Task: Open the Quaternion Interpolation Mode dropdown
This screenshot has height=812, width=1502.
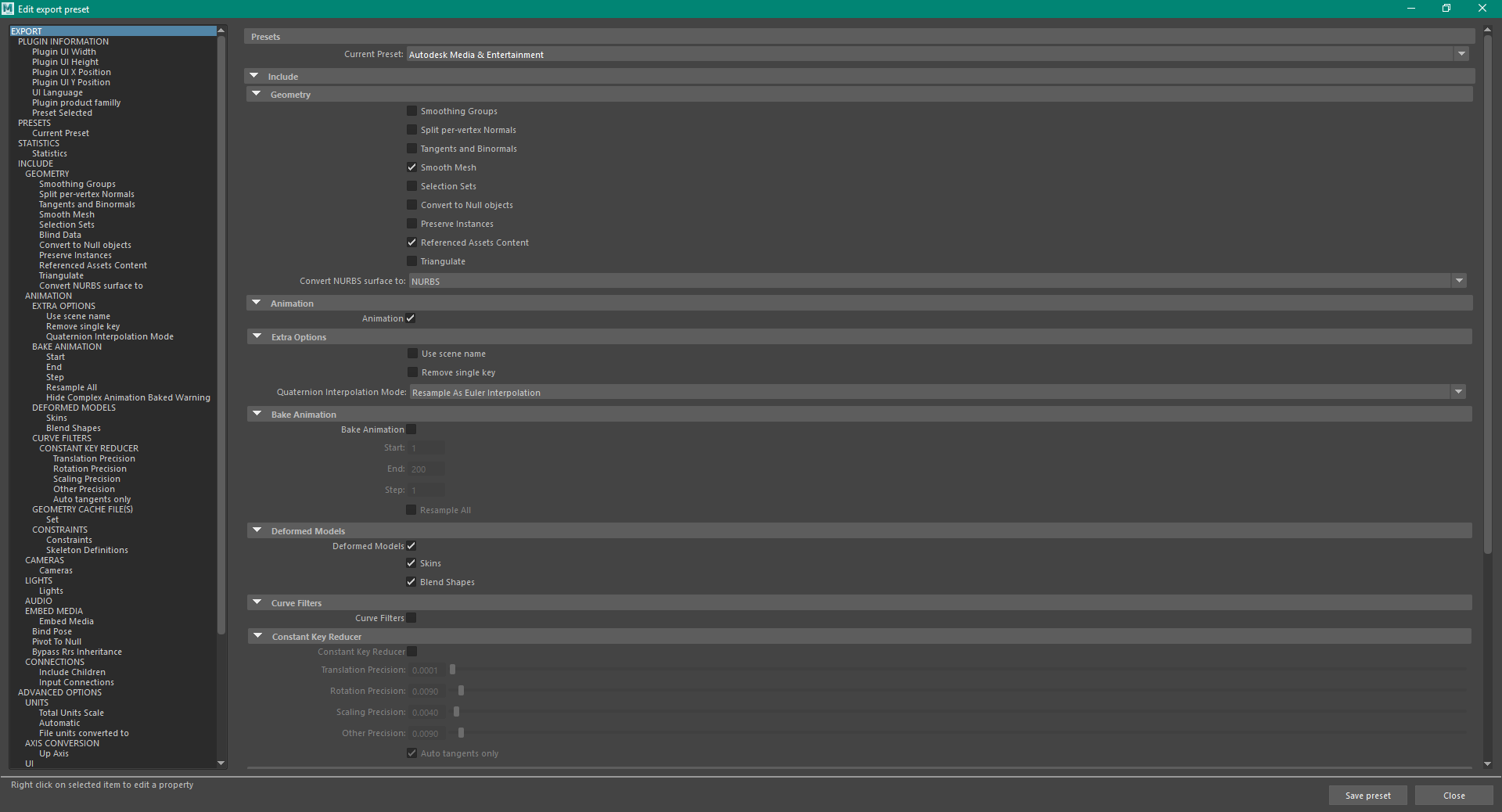Action: pyautogui.click(x=1459, y=392)
